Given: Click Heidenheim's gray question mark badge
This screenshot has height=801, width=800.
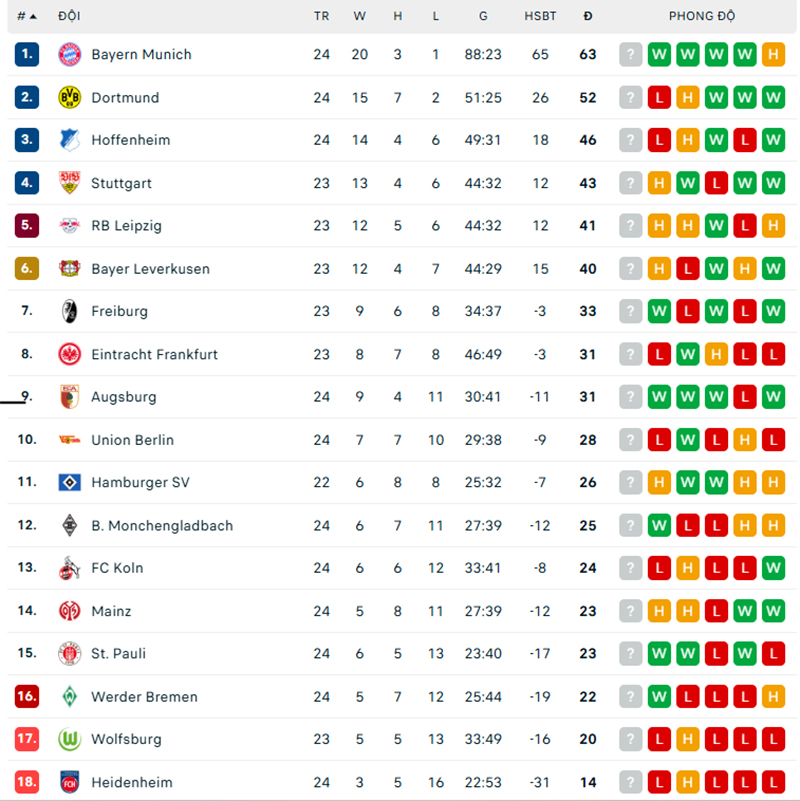Looking at the screenshot, I should (630, 783).
